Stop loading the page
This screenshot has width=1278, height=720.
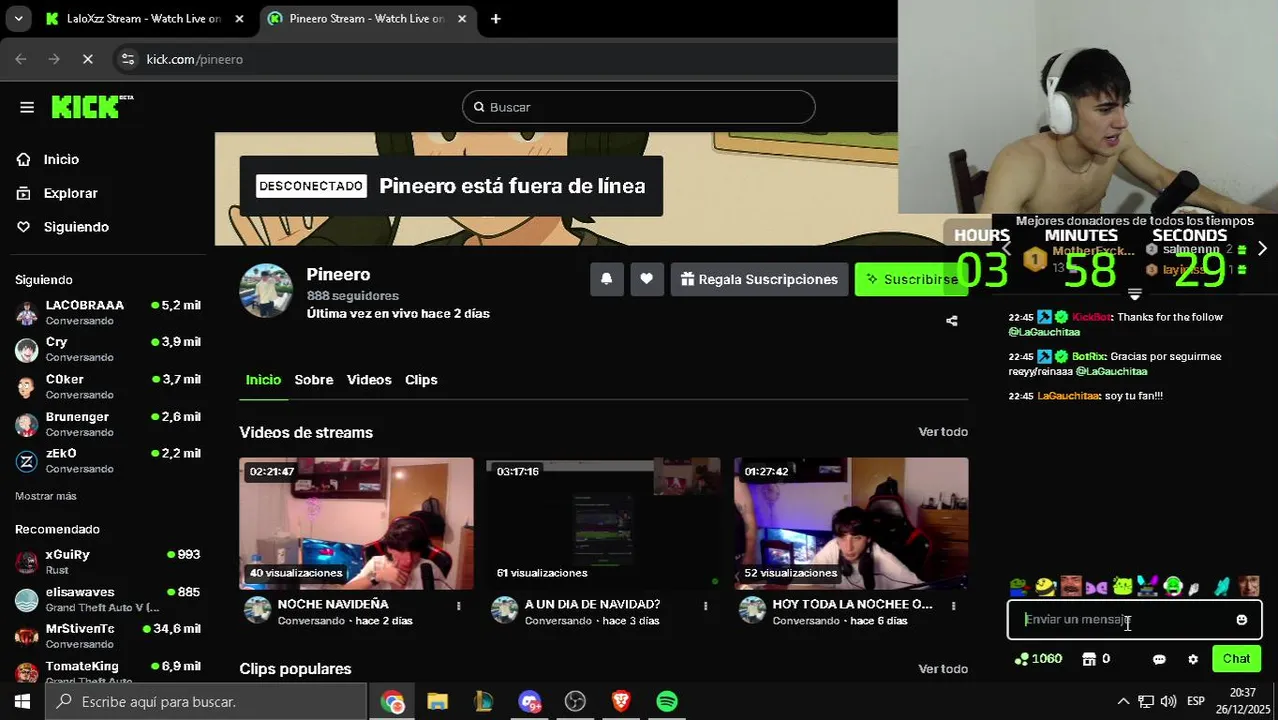tap(87, 59)
